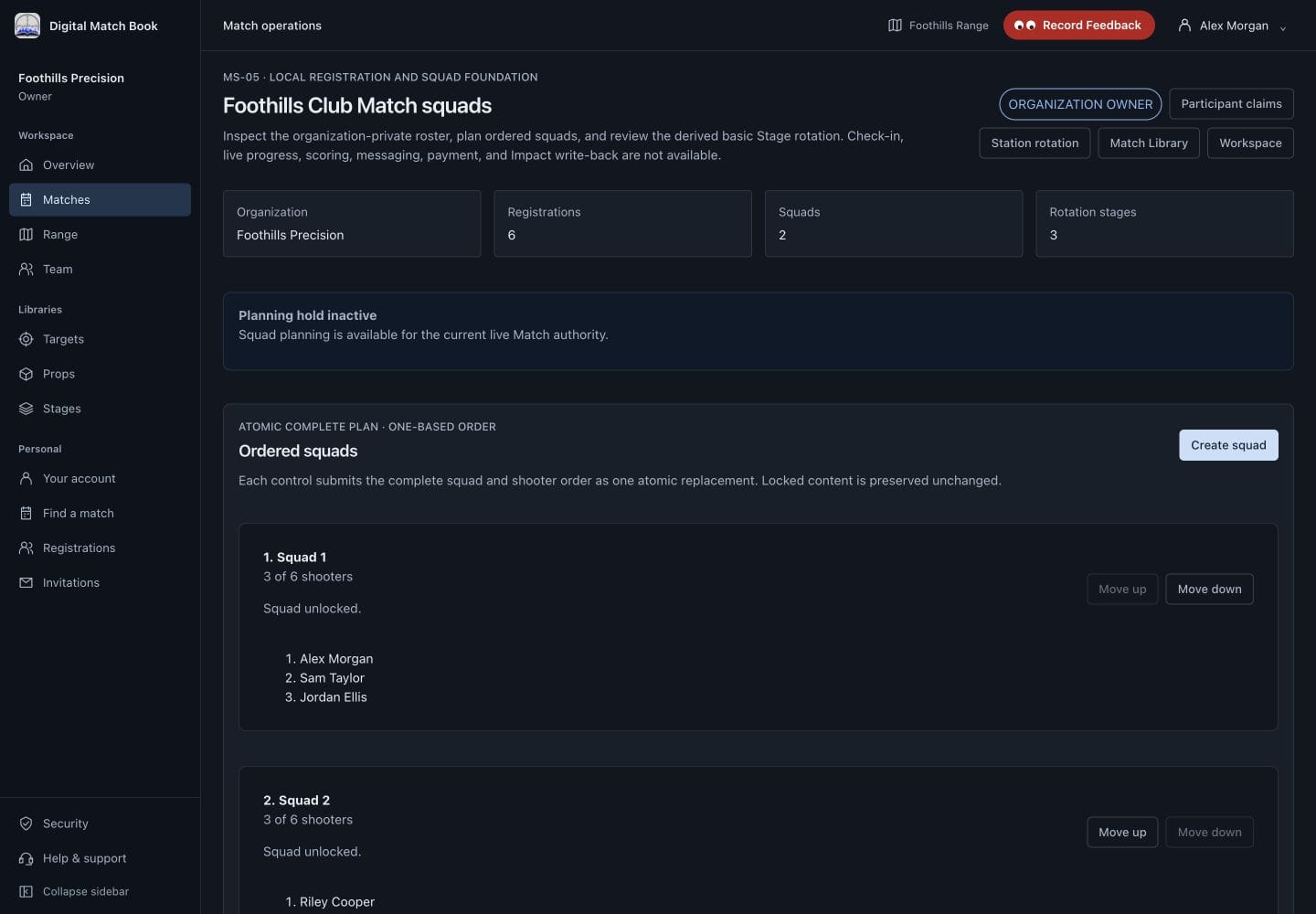Open the Match Library
The width and height of the screenshot is (1316, 914).
pyautogui.click(x=1149, y=143)
